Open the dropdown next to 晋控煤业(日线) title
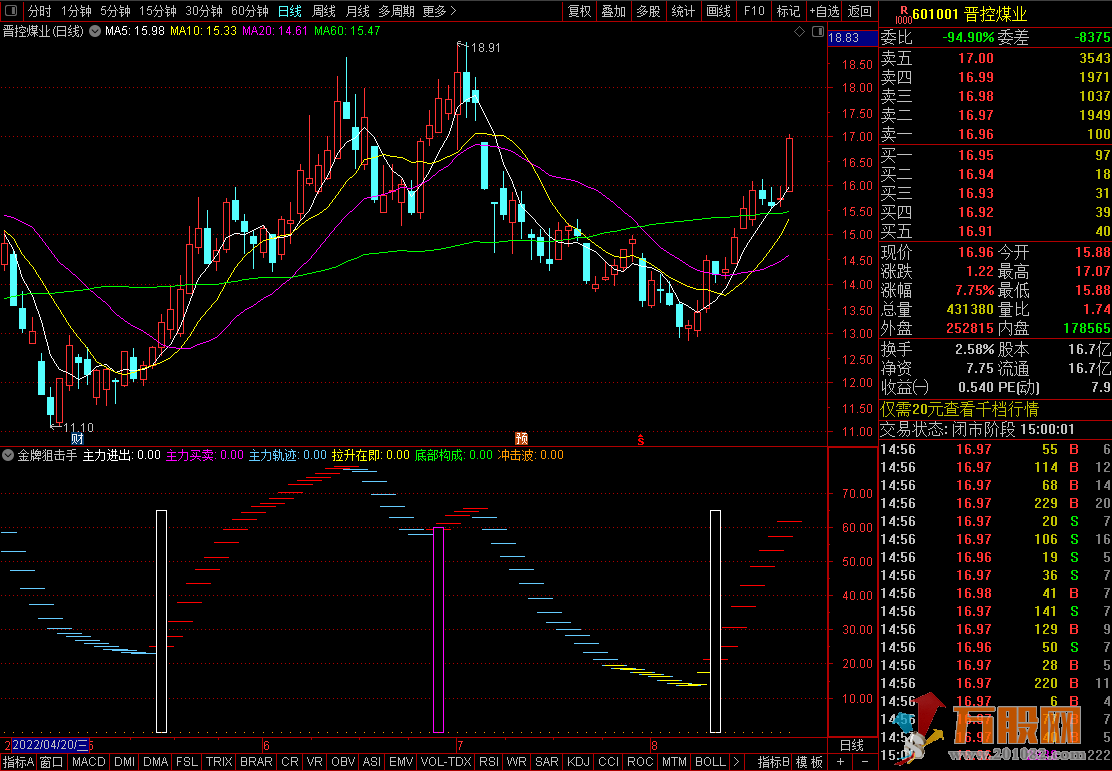This screenshot has height=771, width=1112. pos(95,32)
